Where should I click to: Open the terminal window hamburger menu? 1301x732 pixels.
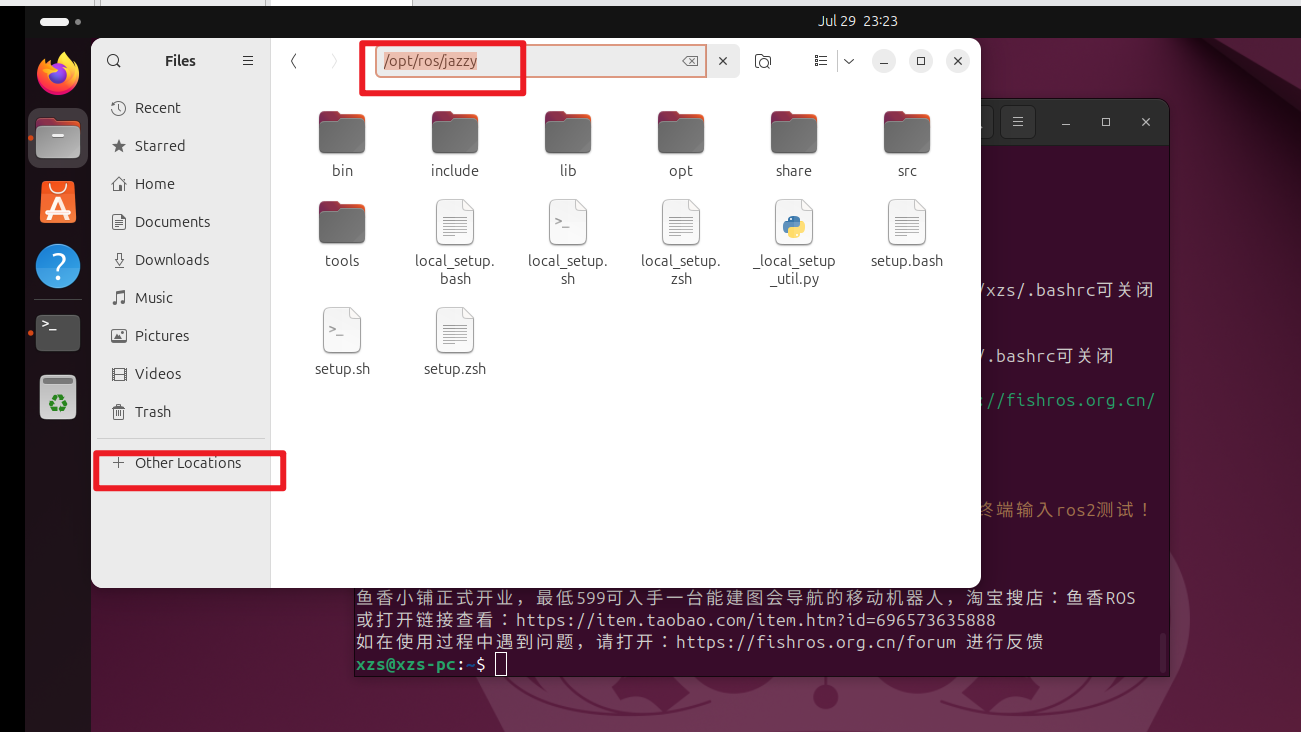pos(1018,122)
